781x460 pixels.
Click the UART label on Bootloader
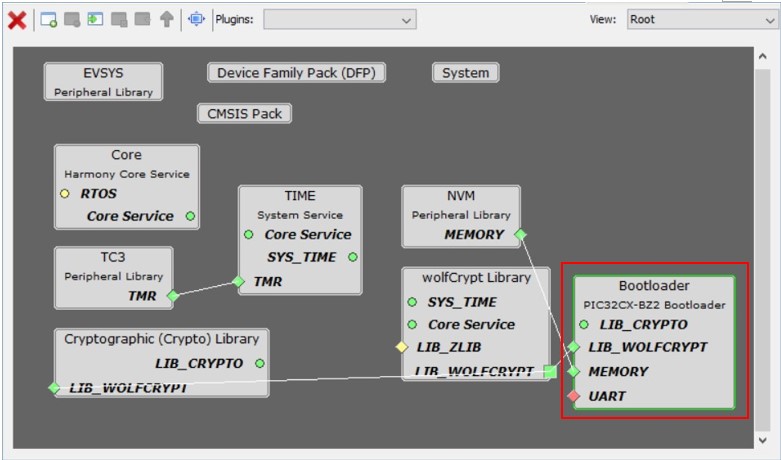coord(607,396)
